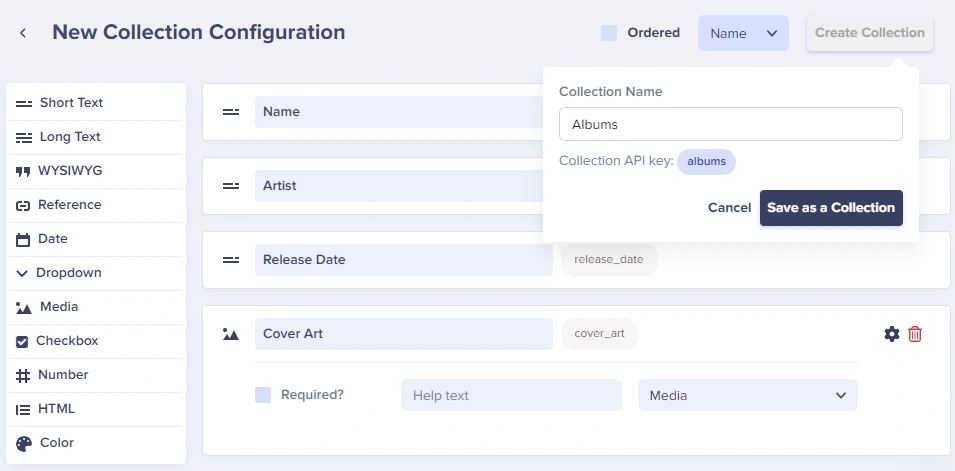The height and width of the screenshot is (471, 955).
Task: Add a Date field type
Action: pos(96,239)
